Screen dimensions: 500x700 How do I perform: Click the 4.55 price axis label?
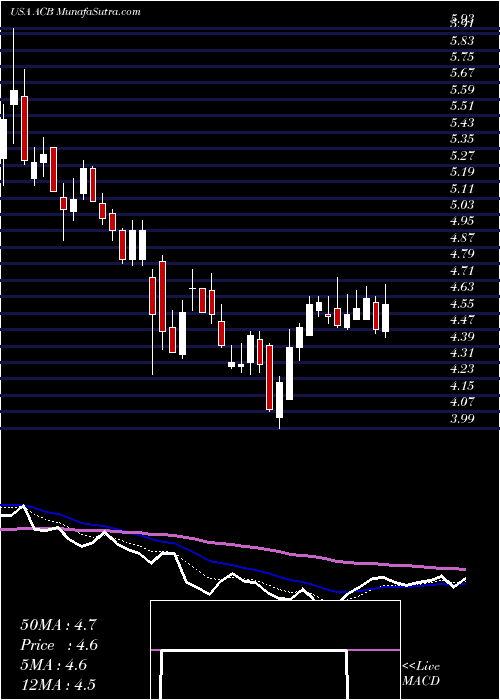click(462, 304)
